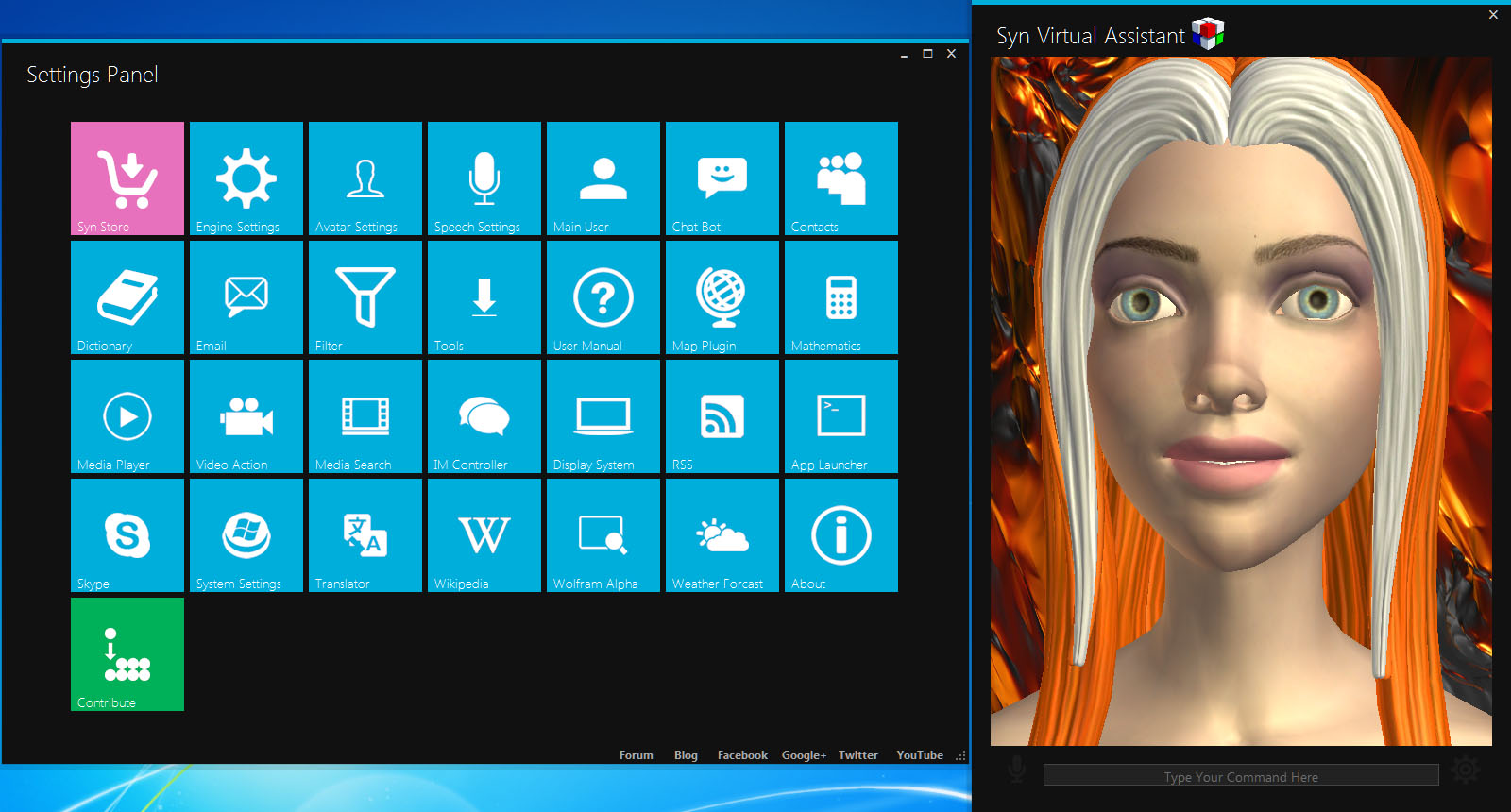Screen dimensions: 1511x812
Task: Open Avatar Settings tile
Action: [x=365, y=178]
